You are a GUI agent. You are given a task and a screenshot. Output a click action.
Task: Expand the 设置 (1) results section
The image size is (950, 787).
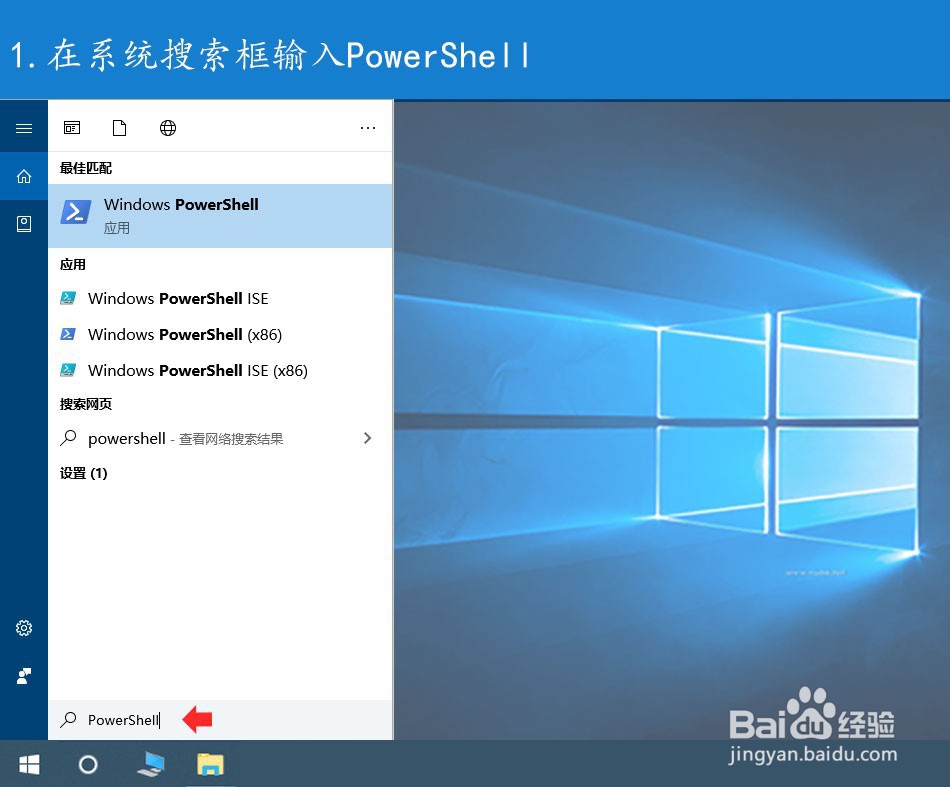[x=85, y=473]
